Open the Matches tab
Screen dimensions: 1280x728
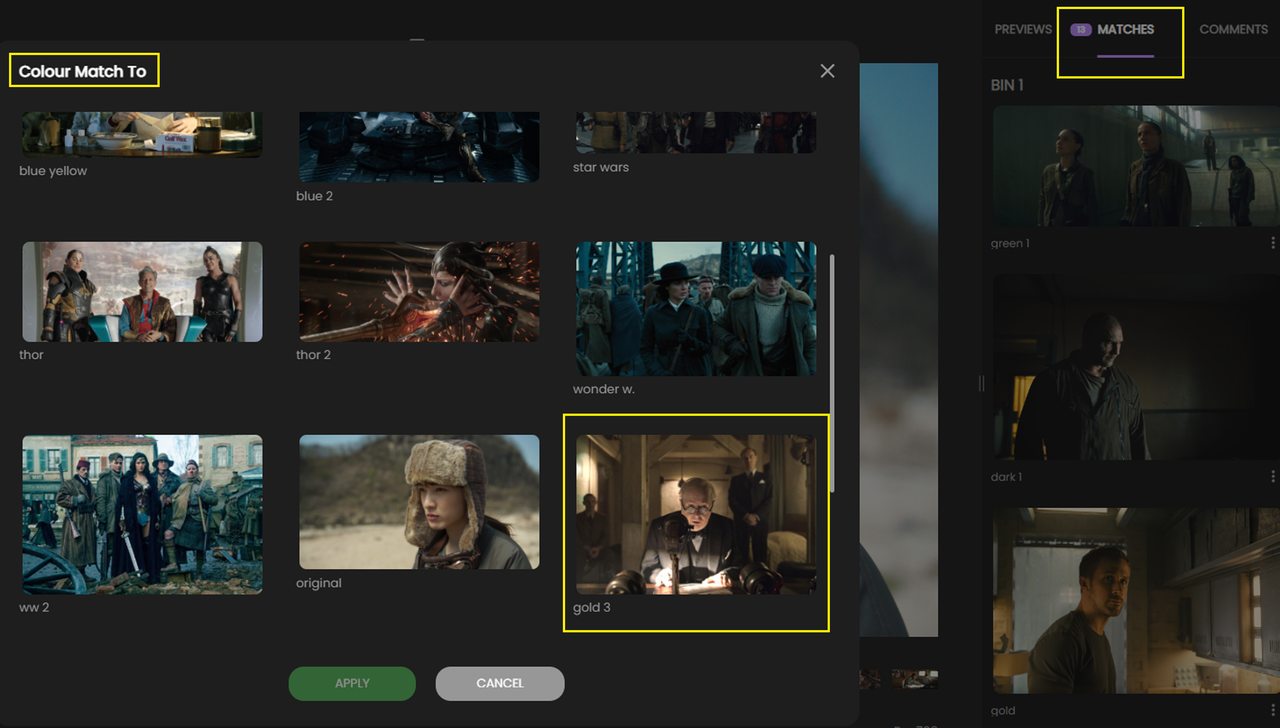tap(1125, 29)
